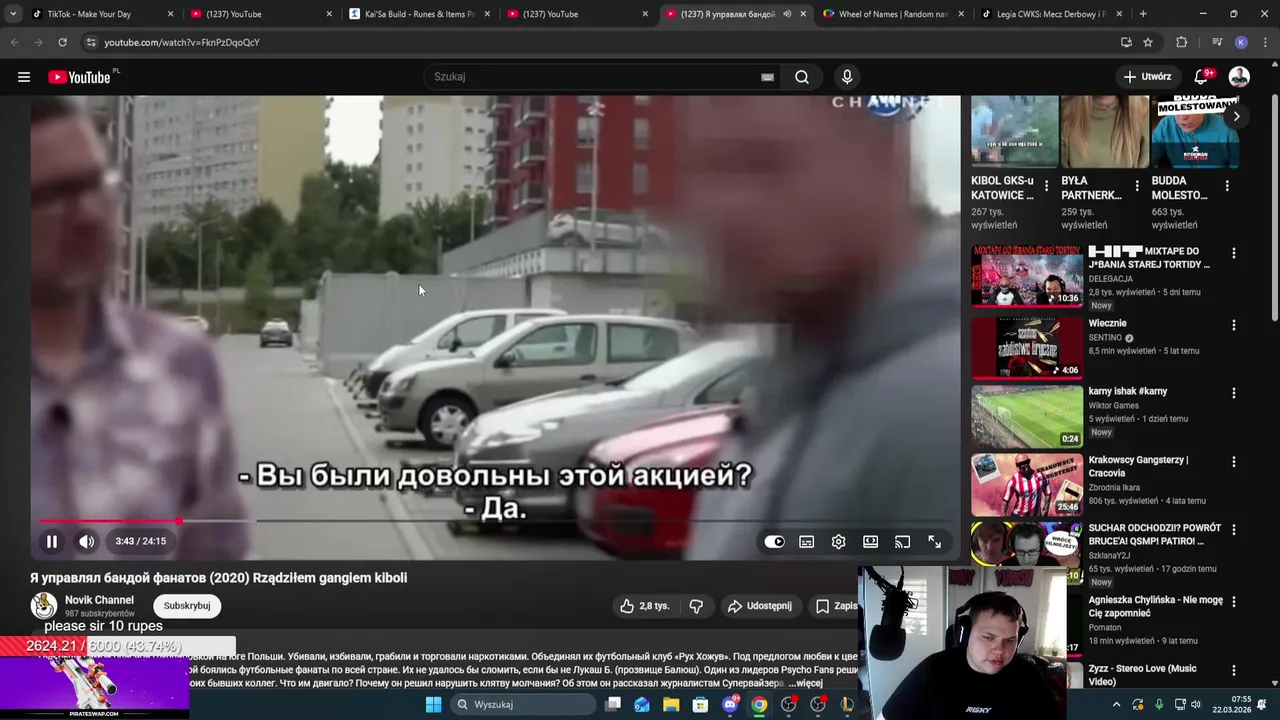Open Chrome three-dot menu

[x=1264, y=42]
